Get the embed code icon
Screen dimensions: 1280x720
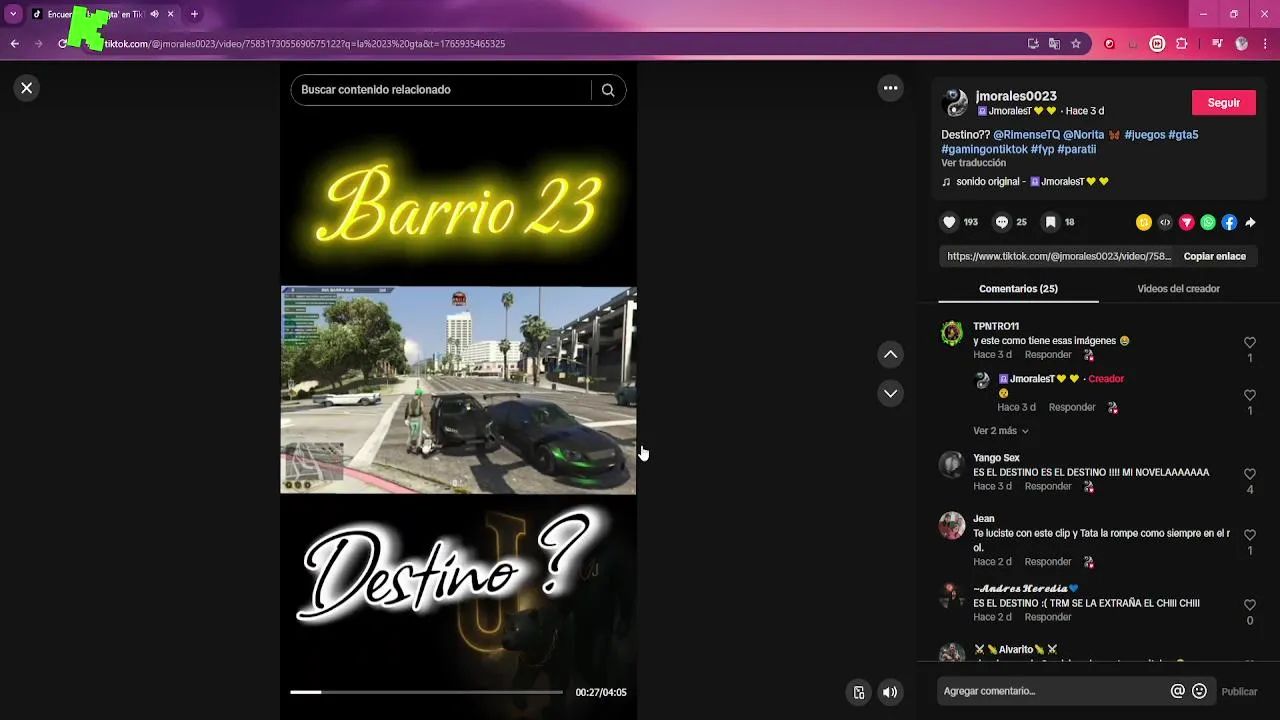pyautogui.click(x=1165, y=222)
